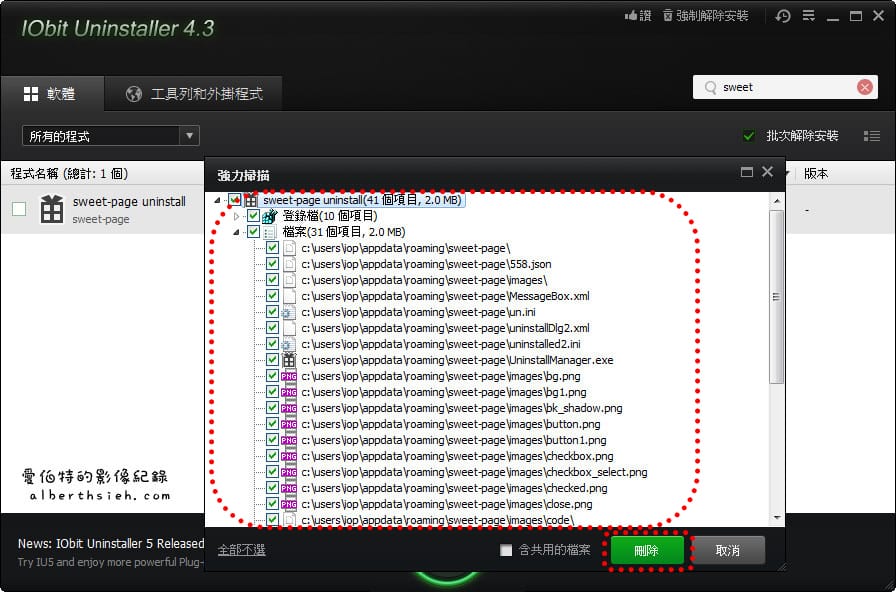Uncheck the MessageBox.xml checkbox

(x=272, y=296)
